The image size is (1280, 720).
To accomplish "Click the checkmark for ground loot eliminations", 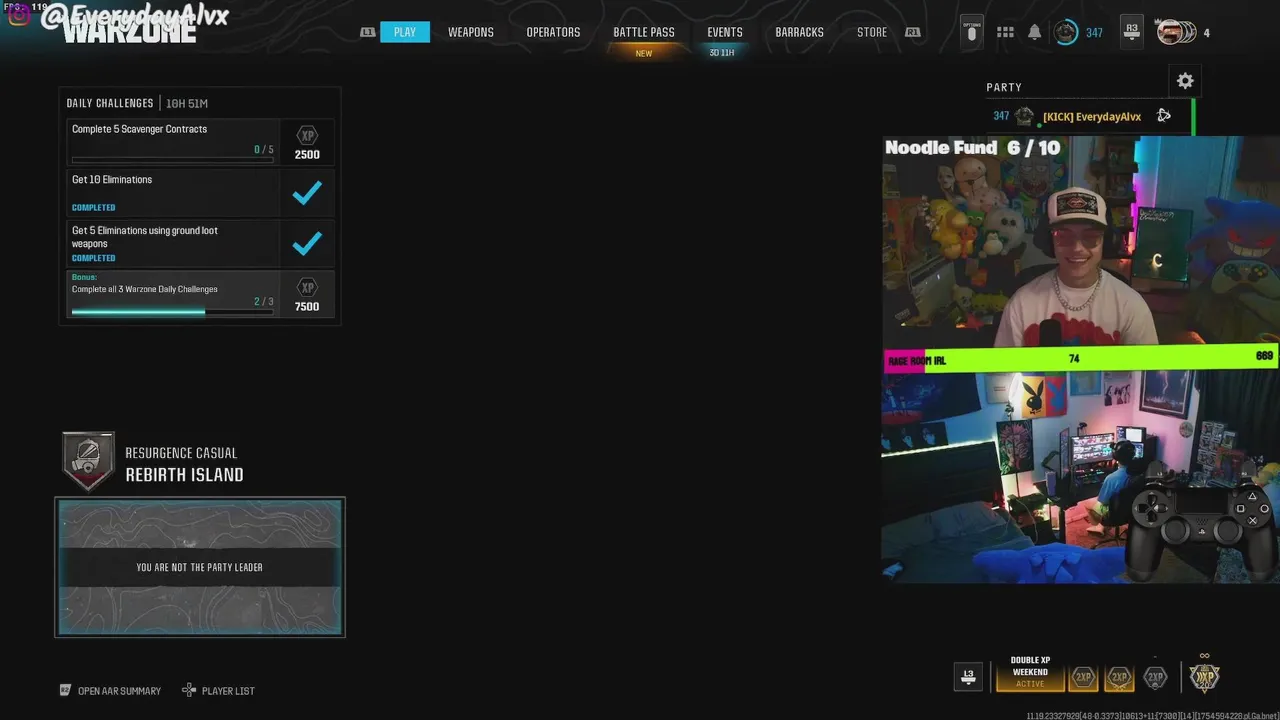I will [307, 243].
